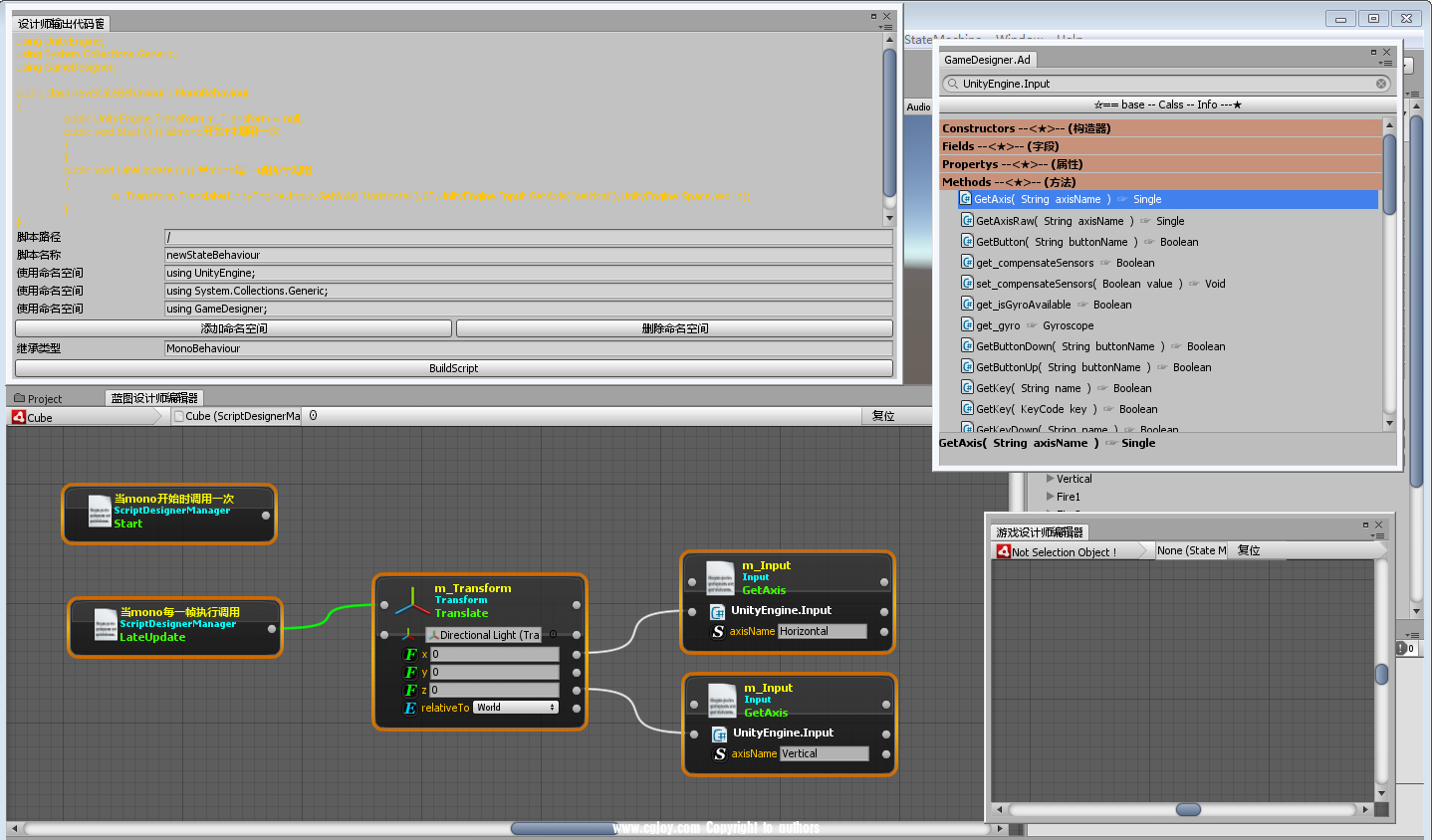Viewport: 1432px width, 840px height.
Task: Expand the Propertys section header
Action: [x=1161, y=164]
